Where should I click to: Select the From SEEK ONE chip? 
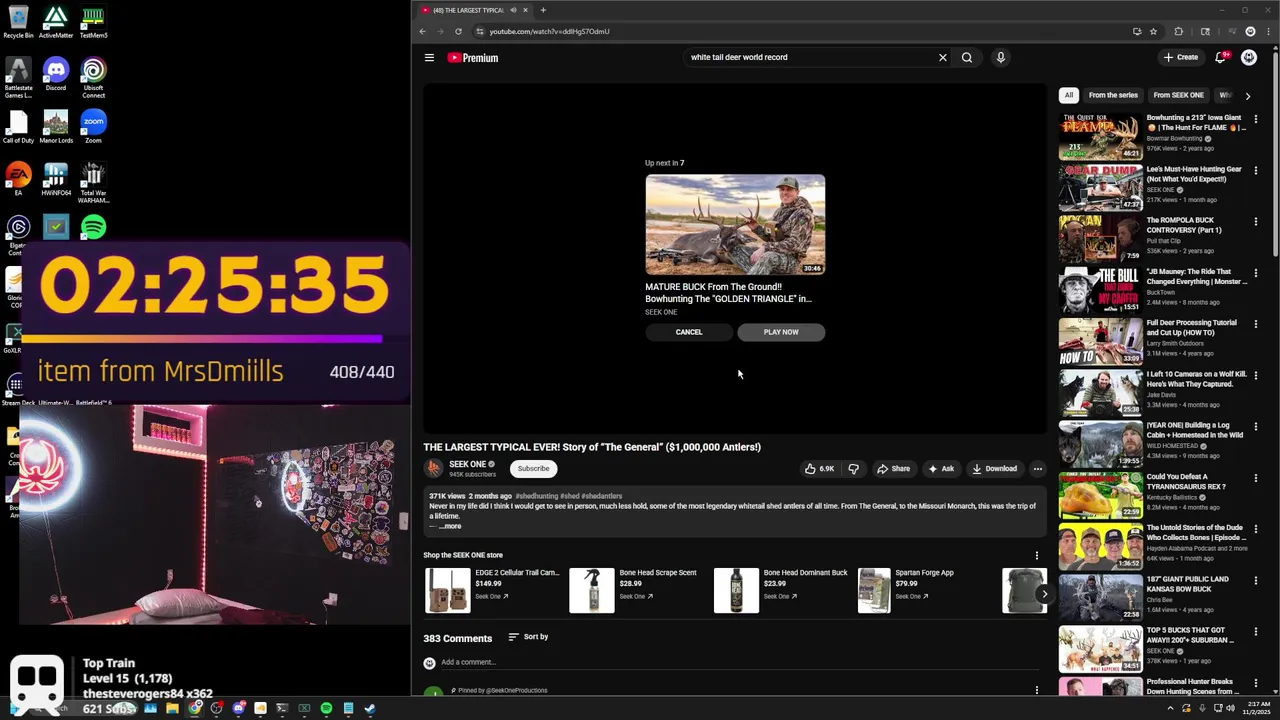click(x=1178, y=95)
